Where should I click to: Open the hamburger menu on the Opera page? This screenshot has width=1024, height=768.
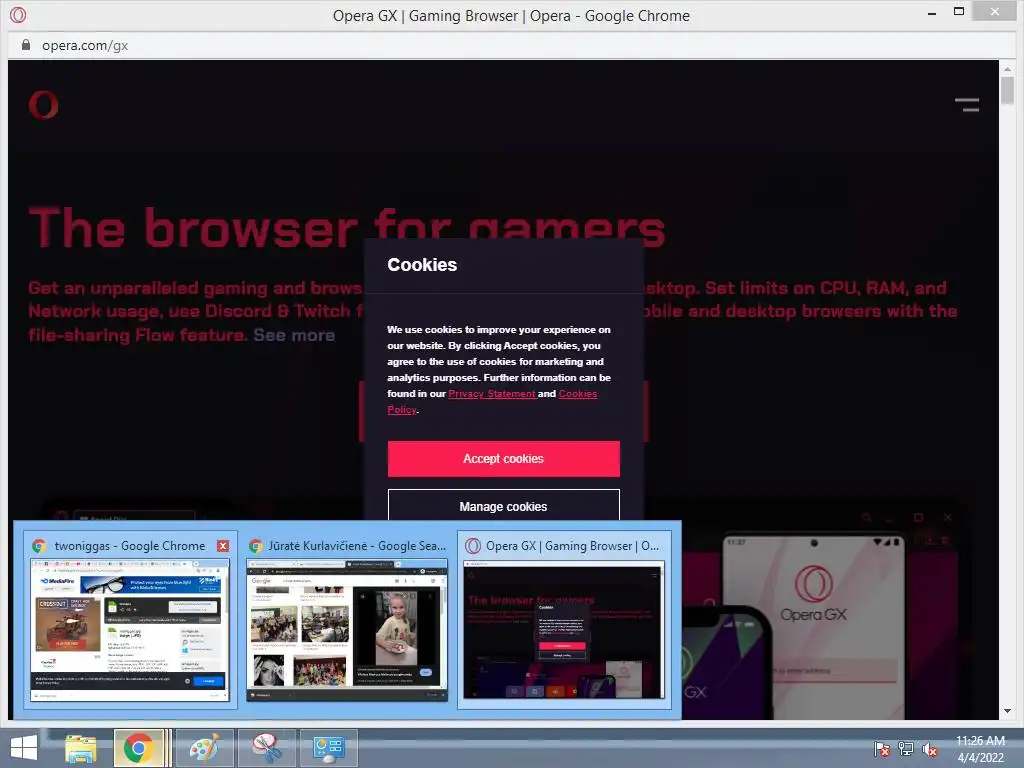click(x=967, y=105)
